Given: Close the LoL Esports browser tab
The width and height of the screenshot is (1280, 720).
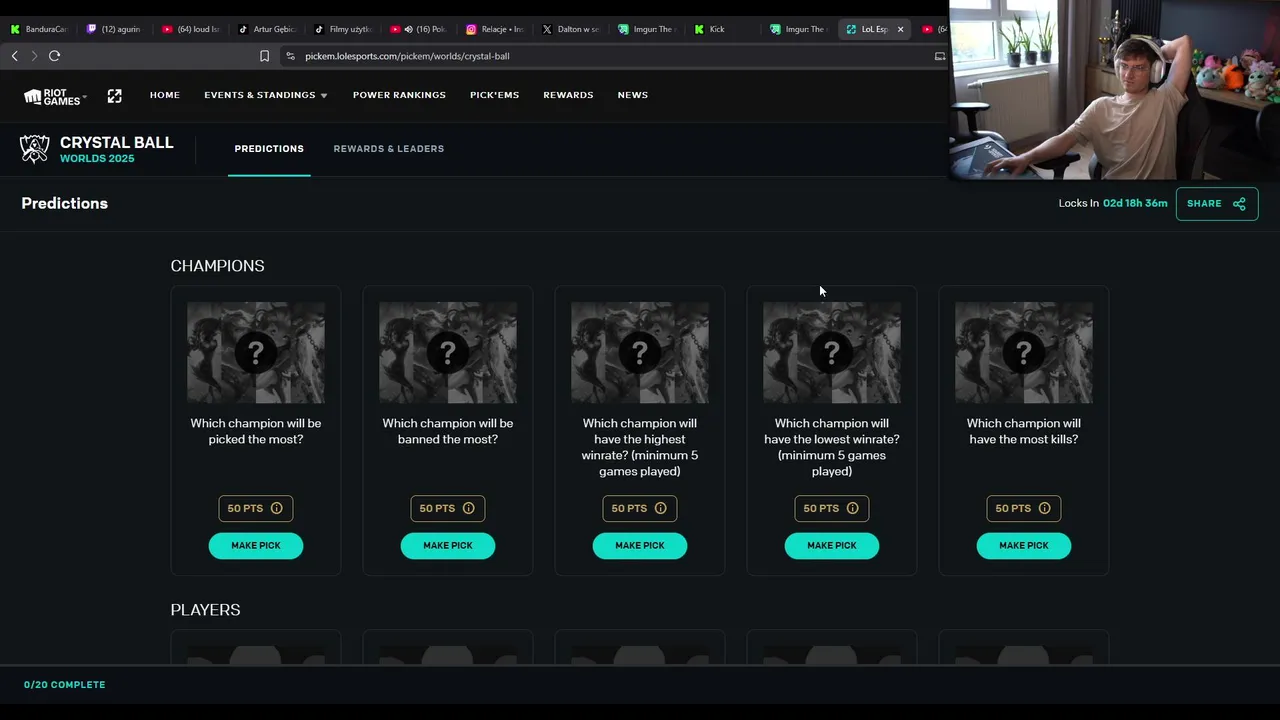Looking at the screenshot, I should click(900, 29).
